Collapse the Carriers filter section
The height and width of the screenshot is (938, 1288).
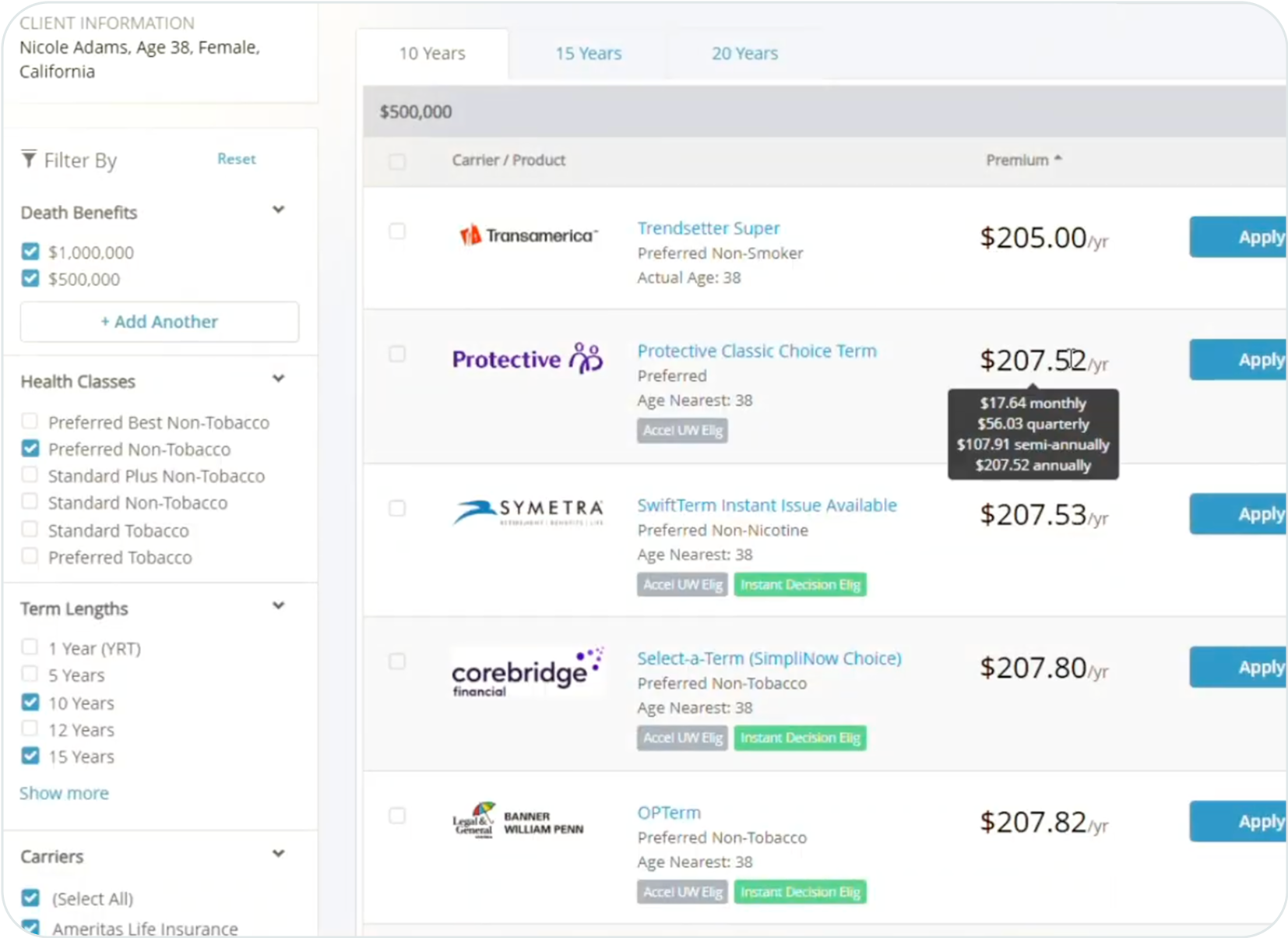coord(279,853)
